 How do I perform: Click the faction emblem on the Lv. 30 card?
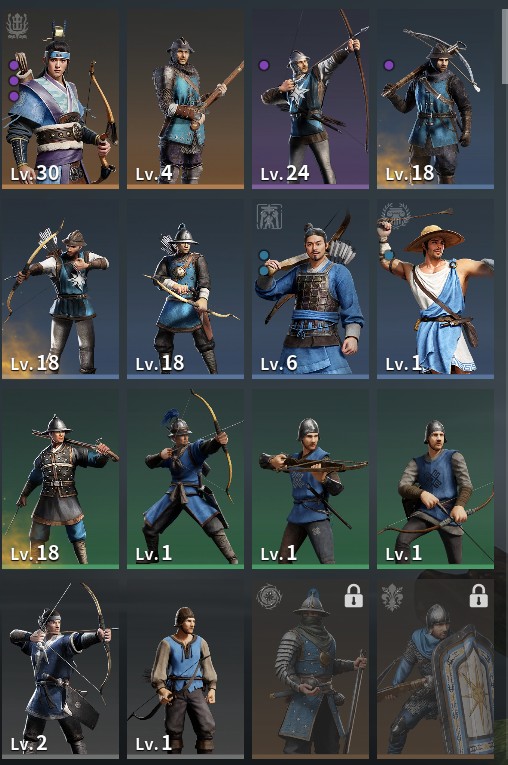coord(17,26)
